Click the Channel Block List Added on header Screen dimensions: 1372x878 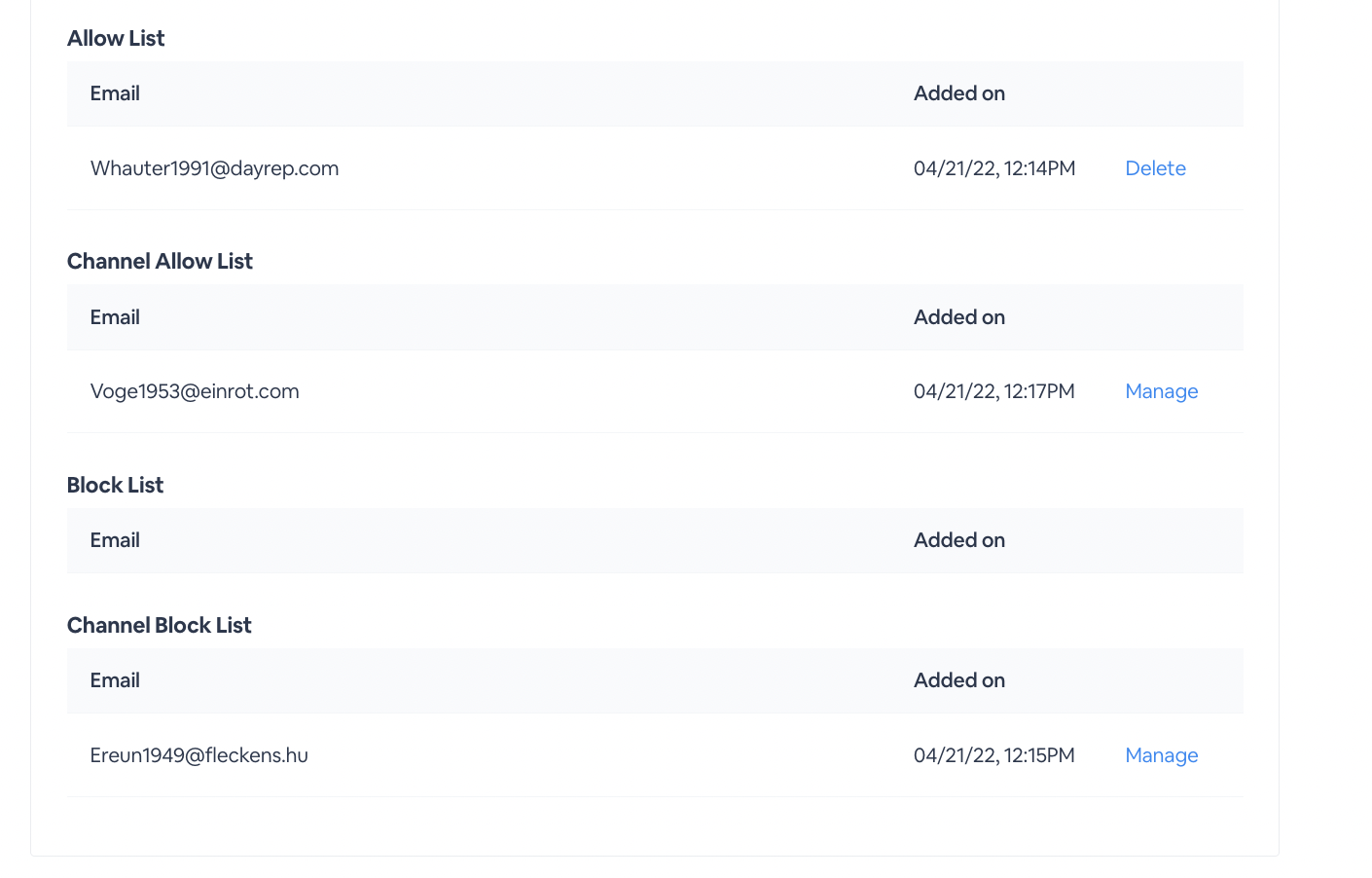(x=959, y=680)
